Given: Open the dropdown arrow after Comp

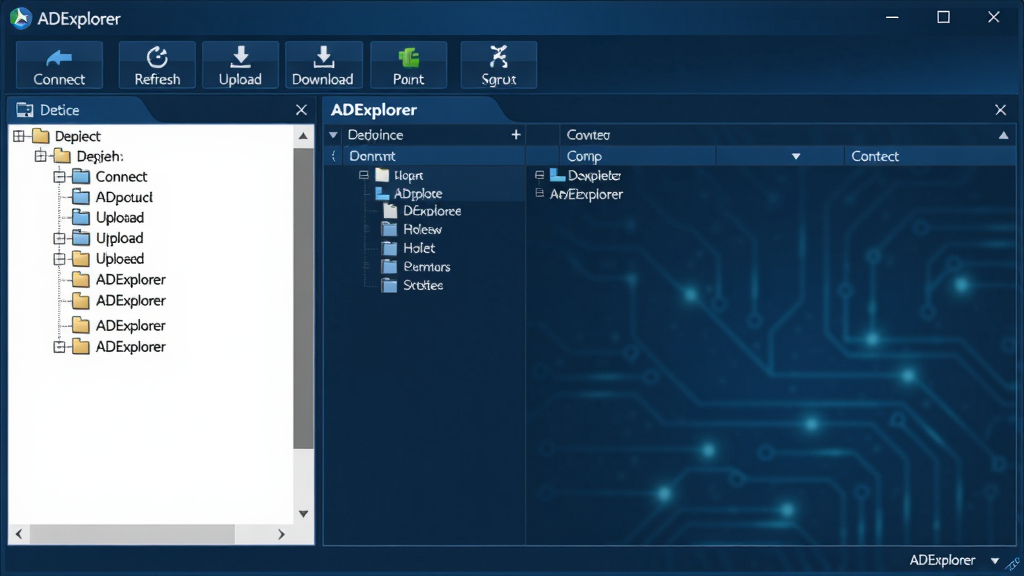Looking at the screenshot, I should 796,157.
